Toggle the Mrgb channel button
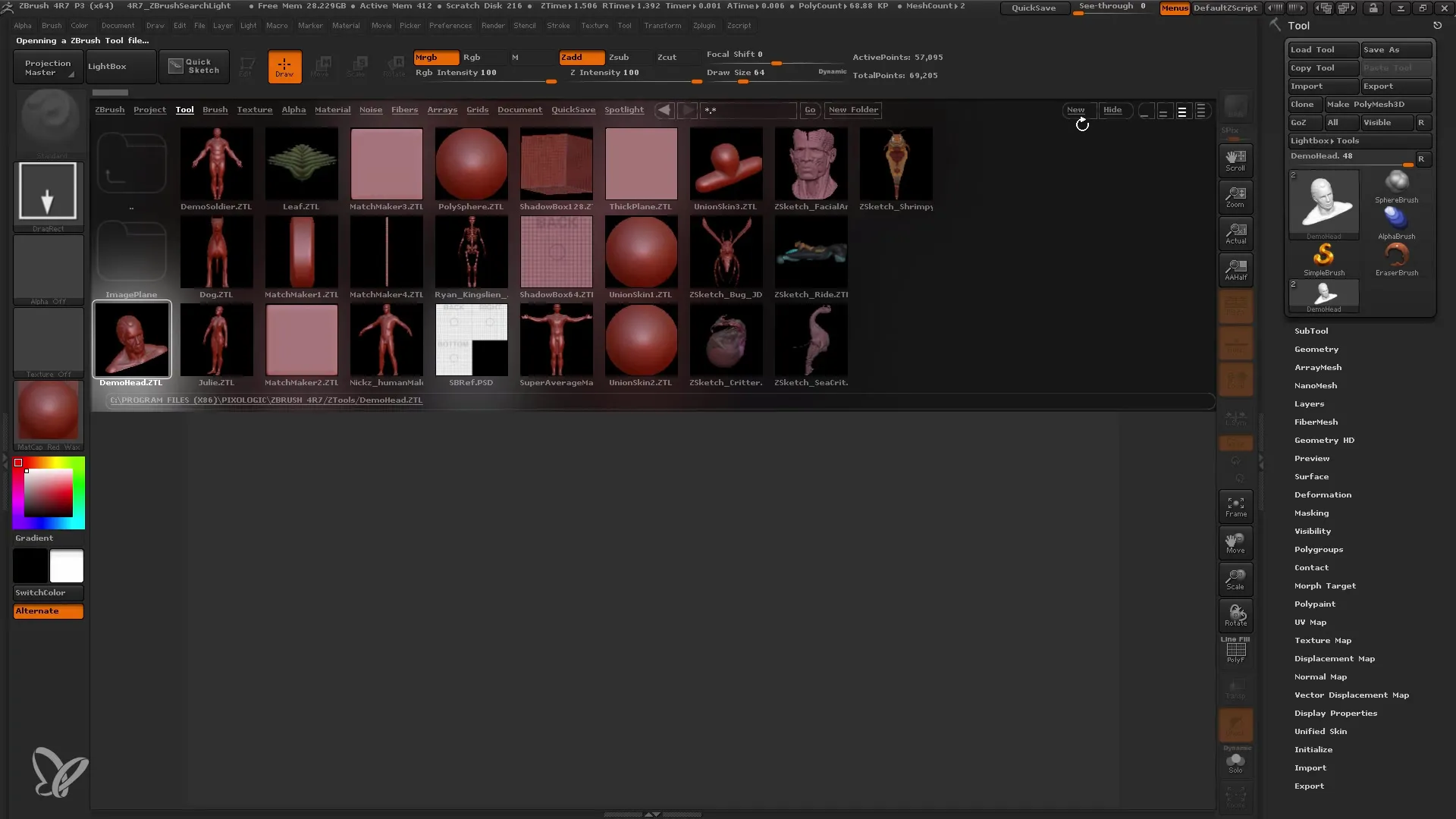Screen dimensions: 1456x819 tap(428, 56)
